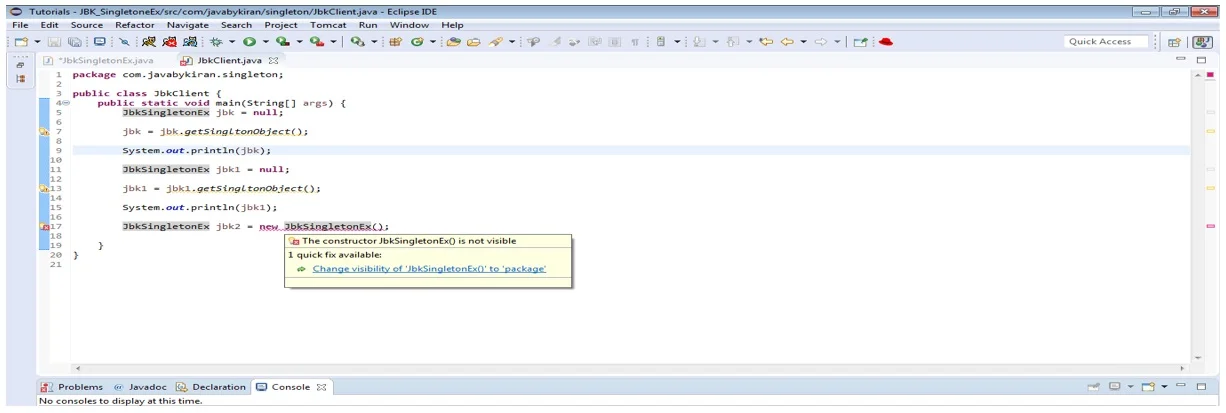1226x413 pixels.
Task: Open the Navigate menu
Action: pyautogui.click(x=188, y=25)
